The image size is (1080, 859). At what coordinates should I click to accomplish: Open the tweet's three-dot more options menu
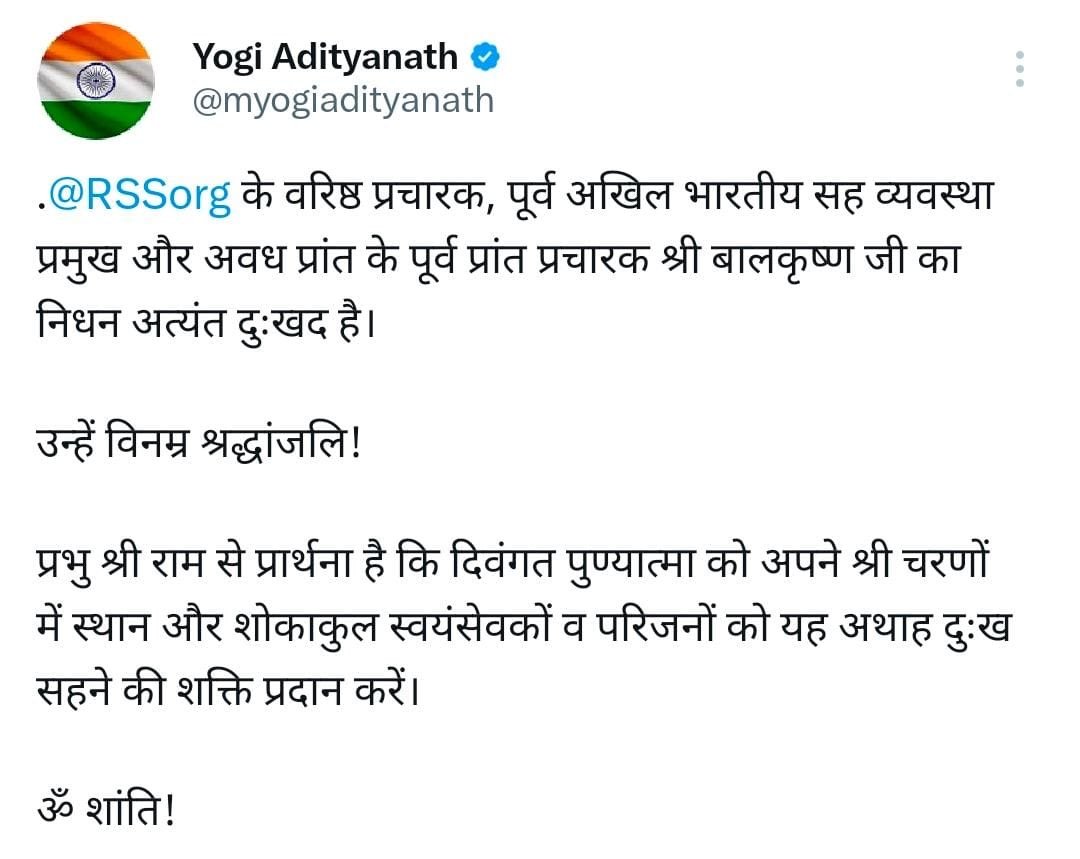tap(1019, 69)
